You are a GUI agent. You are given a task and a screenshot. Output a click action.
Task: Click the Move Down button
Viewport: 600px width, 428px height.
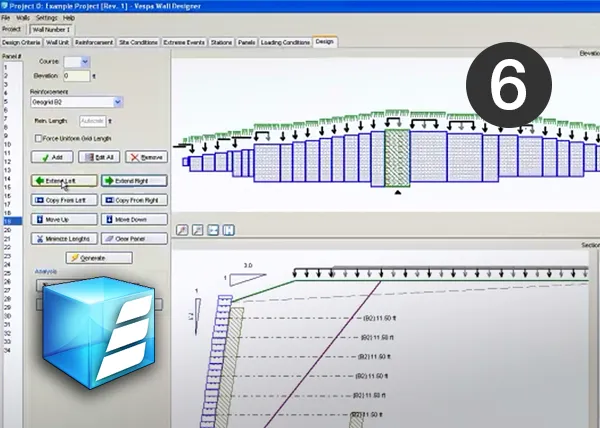pos(134,220)
